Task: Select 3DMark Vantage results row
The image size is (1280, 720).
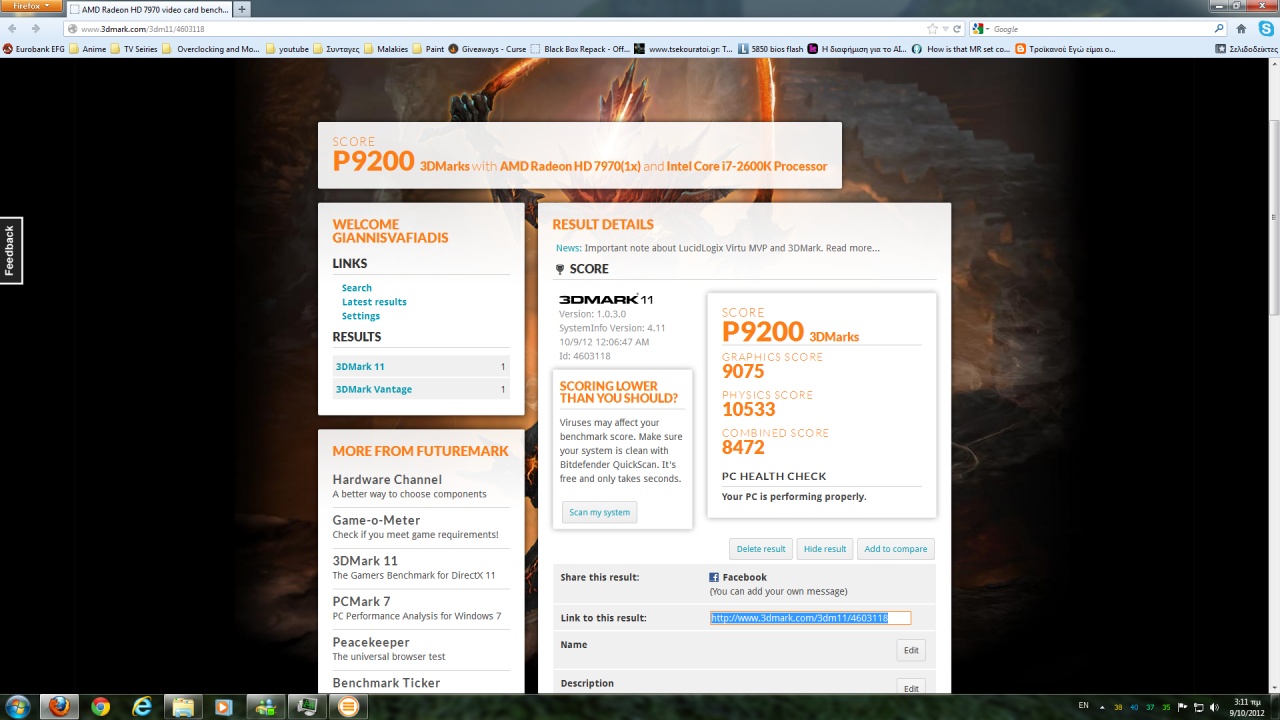Action: pyautogui.click(x=421, y=389)
